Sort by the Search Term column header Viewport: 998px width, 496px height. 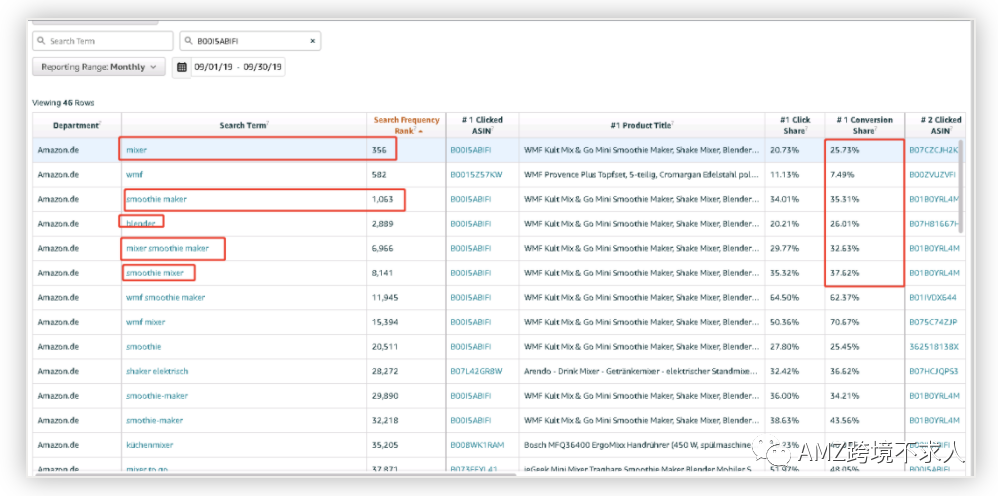point(243,125)
